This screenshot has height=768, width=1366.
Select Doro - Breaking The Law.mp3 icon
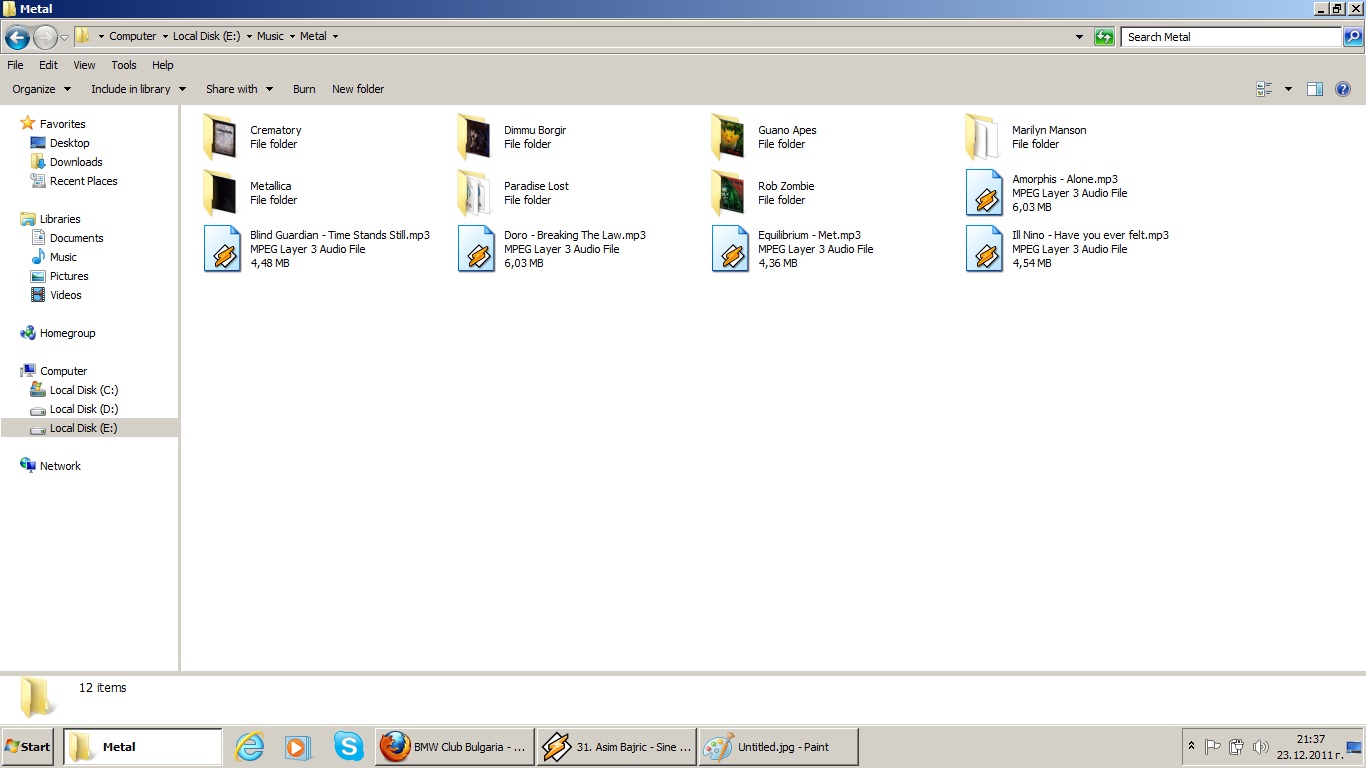(x=476, y=249)
